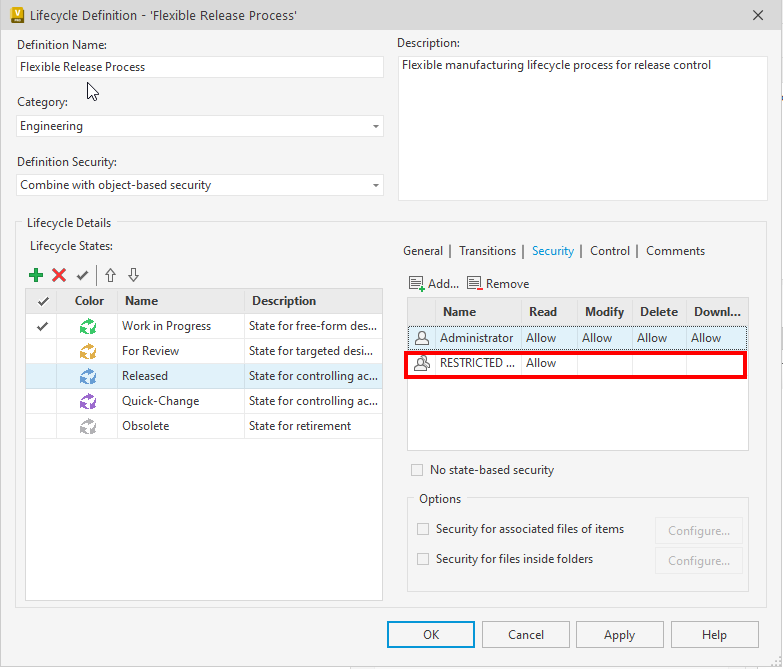
Task: Click the Work in Progress green color icon
Action: pyautogui.click(x=88, y=327)
